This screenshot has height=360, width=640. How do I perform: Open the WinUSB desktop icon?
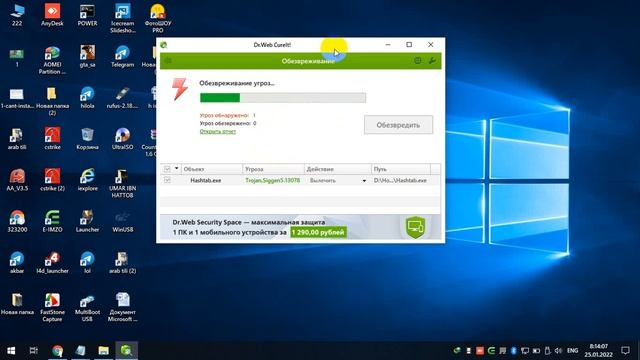122,222
